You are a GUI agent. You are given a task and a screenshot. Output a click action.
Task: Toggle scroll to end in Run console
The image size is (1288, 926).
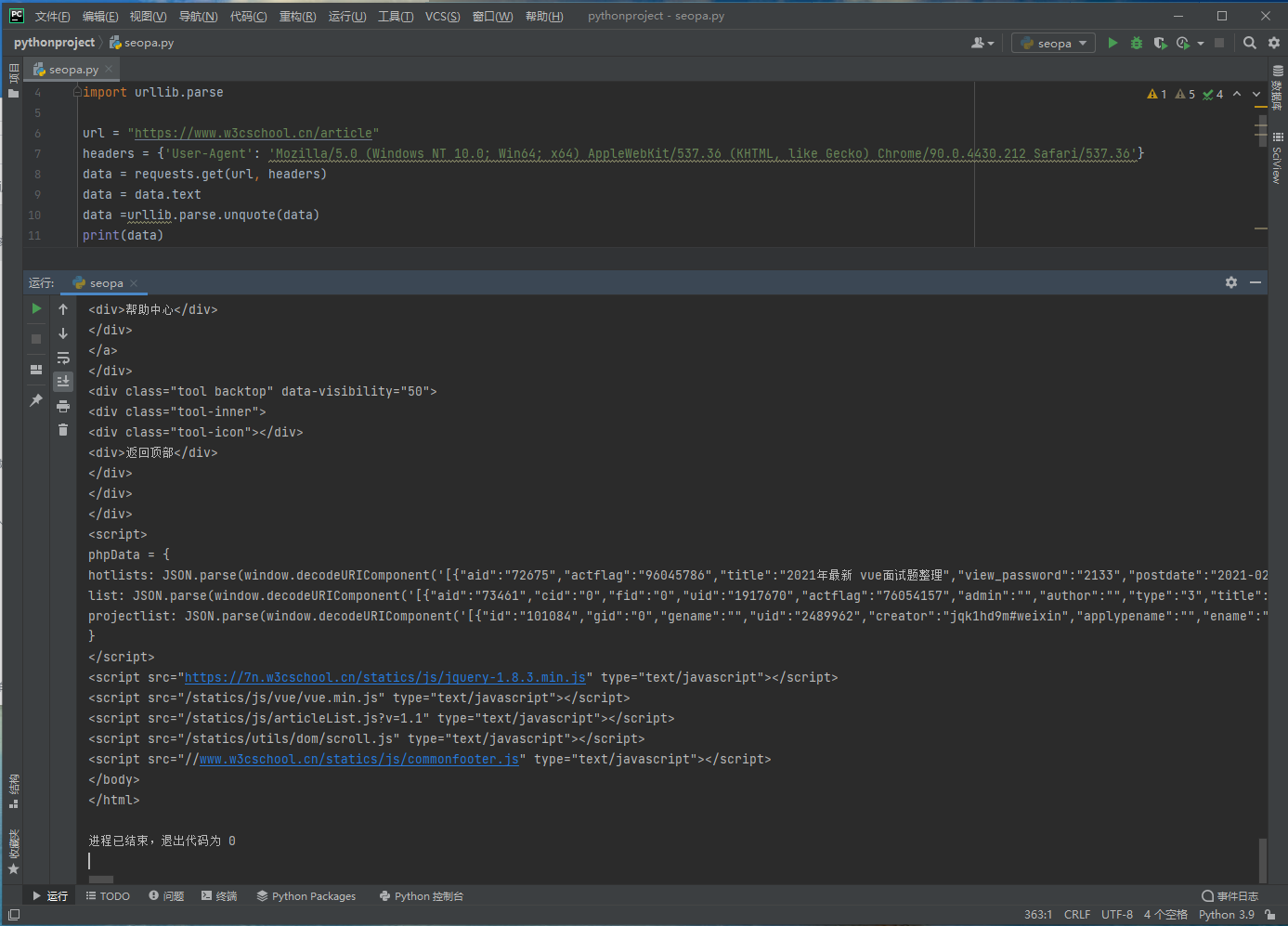pos(63,382)
